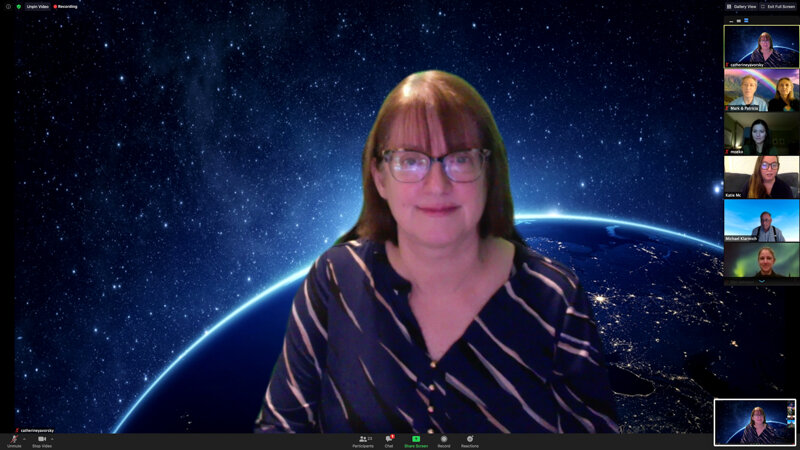Click the self-view thumbnail bottom right
The height and width of the screenshot is (450, 800).
coord(755,422)
